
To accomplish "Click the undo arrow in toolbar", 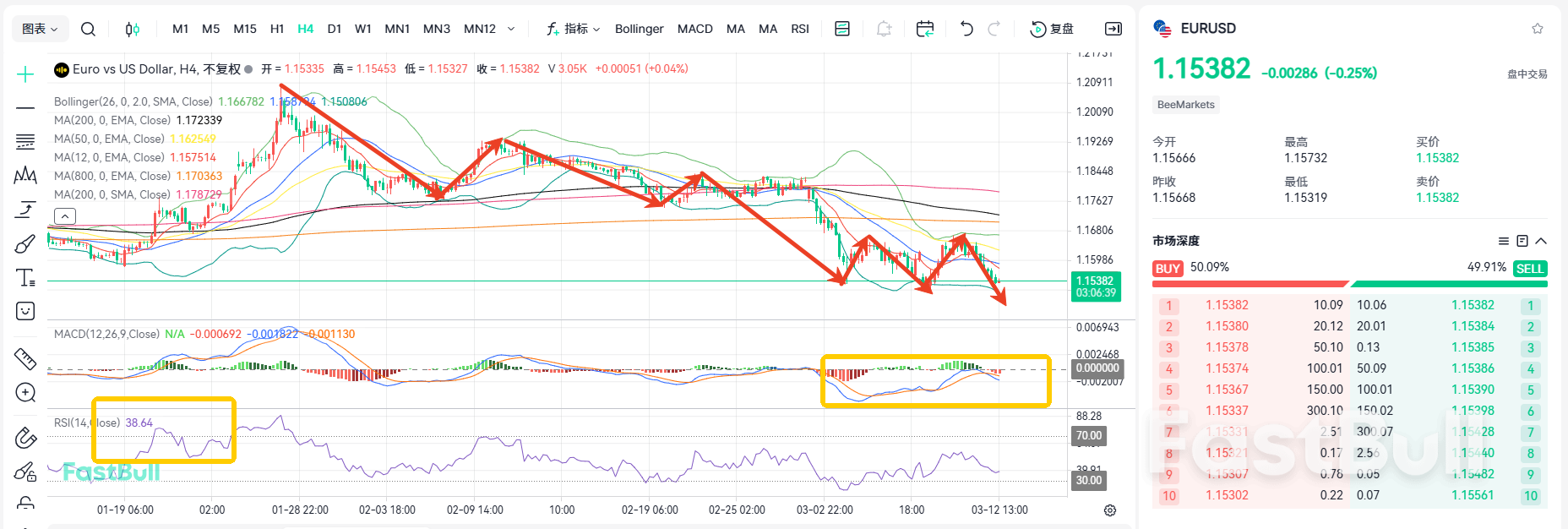I will (x=966, y=29).
